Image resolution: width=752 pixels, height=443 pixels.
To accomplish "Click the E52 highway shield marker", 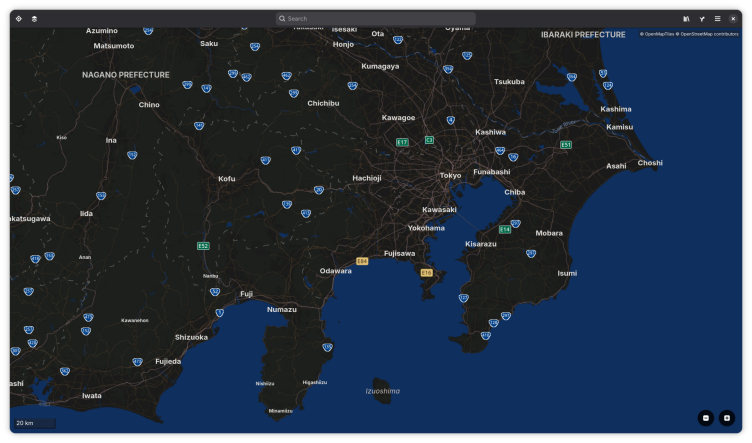I will (x=203, y=245).
